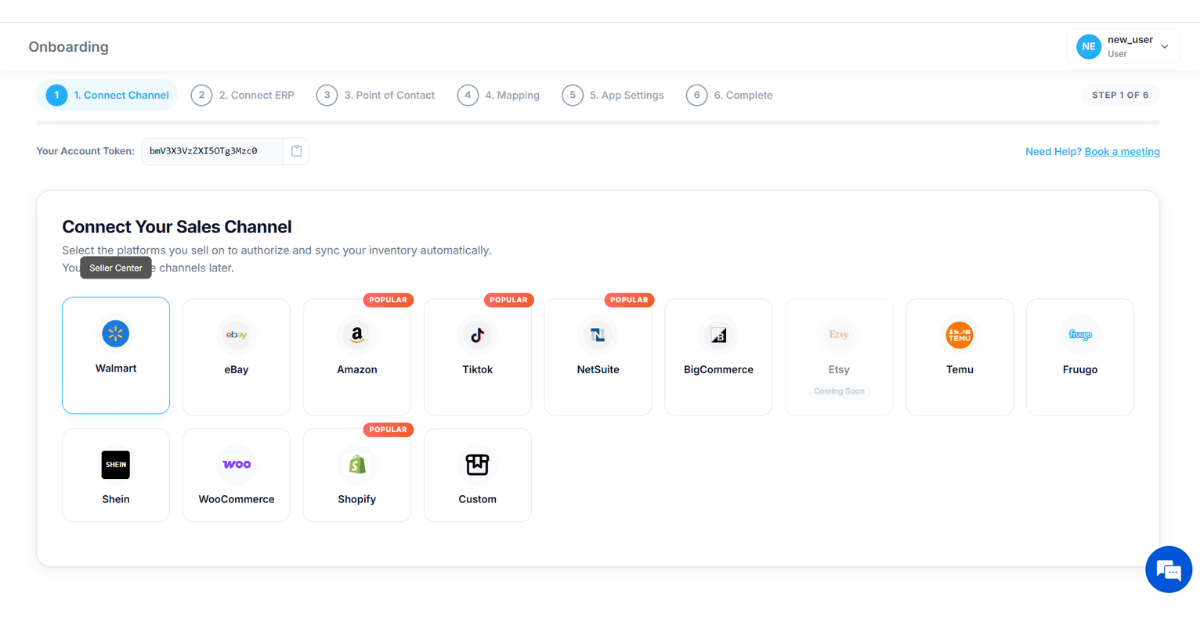
Task: Click the Temu card label
Action: (x=960, y=369)
